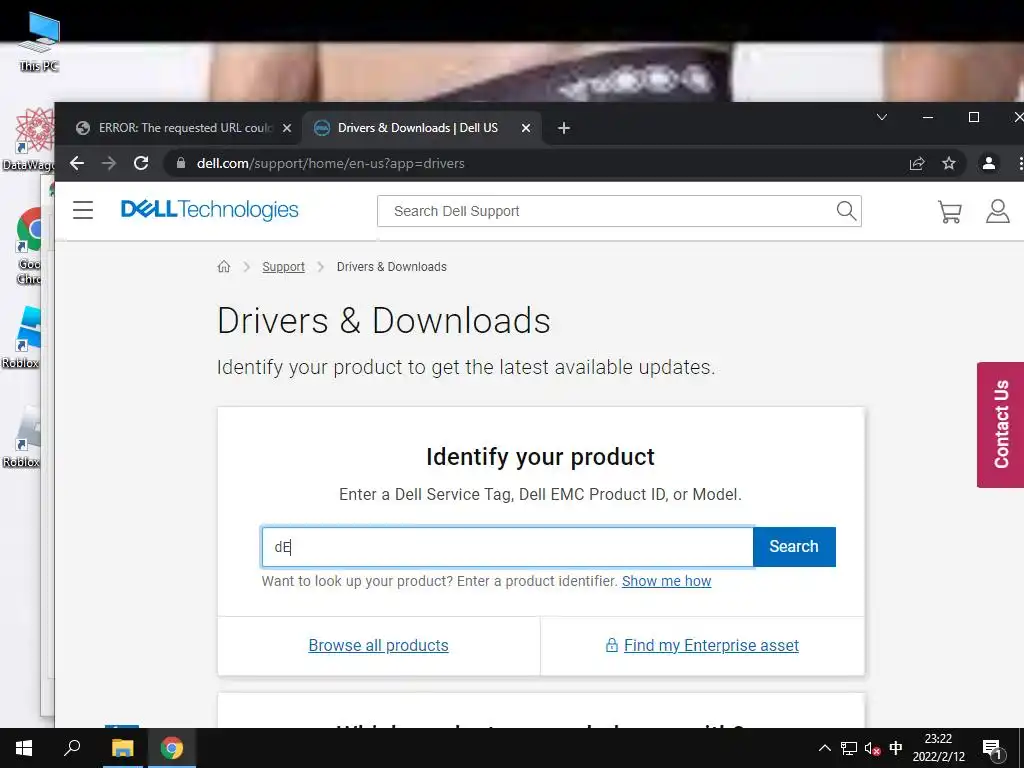Switch the Chinese input method indicator

point(896,748)
